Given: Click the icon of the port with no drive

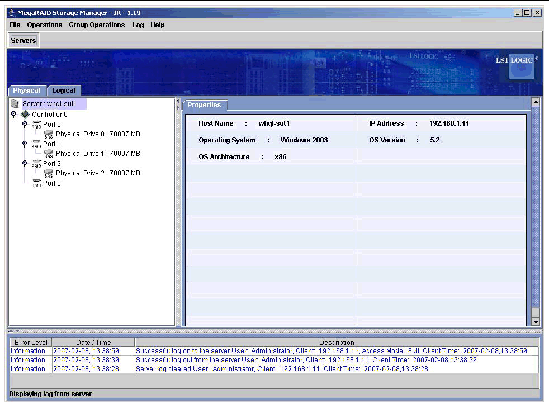Looking at the screenshot, I should (37, 183).
